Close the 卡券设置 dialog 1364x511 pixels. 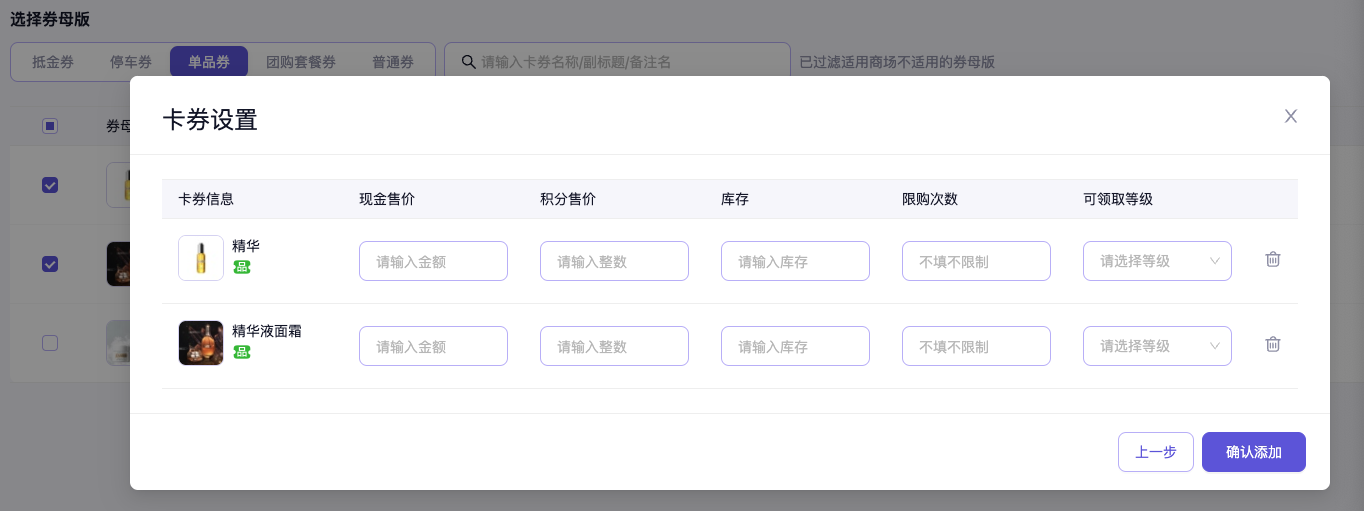(1290, 116)
